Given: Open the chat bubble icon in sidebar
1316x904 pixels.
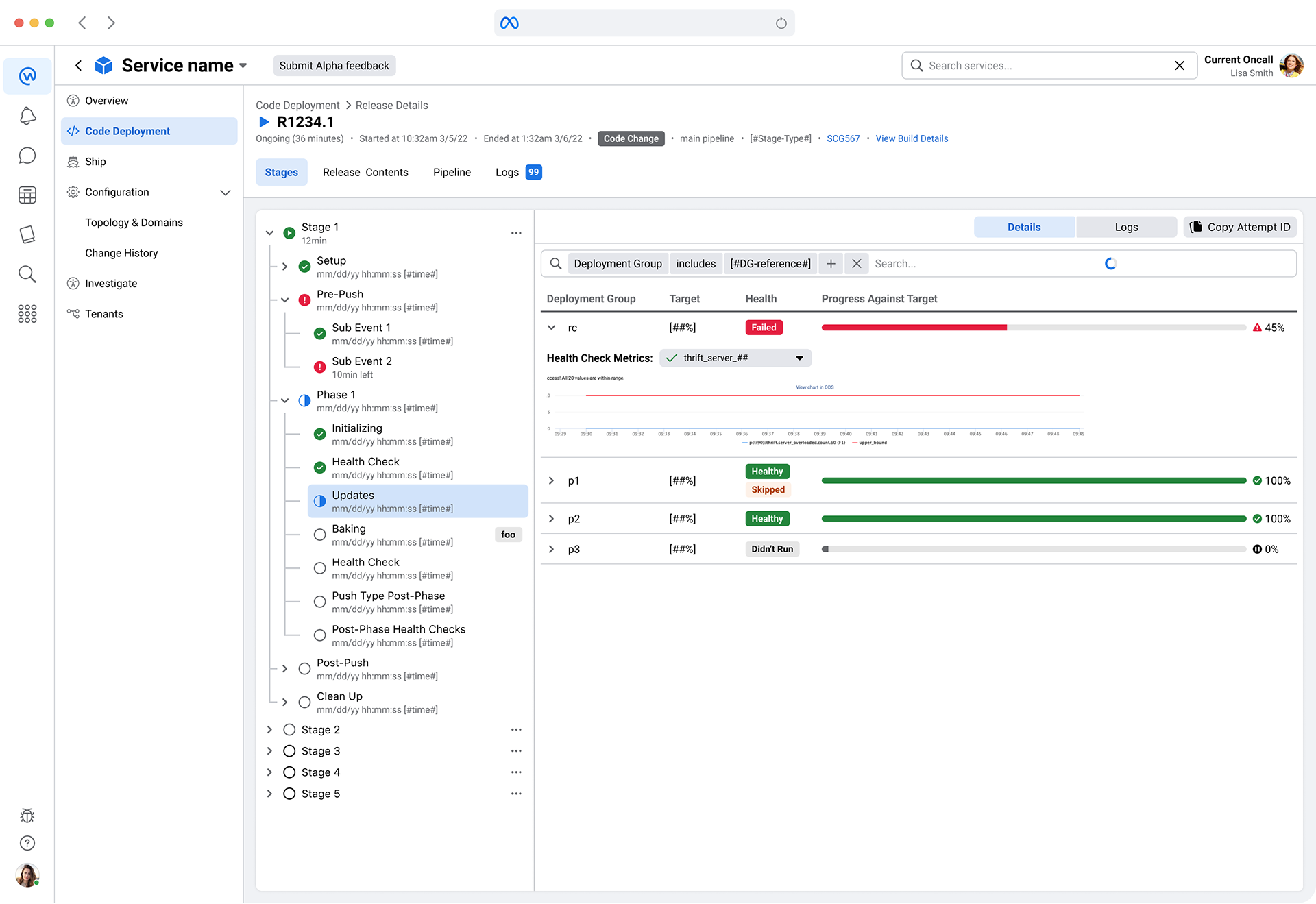Looking at the screenshot, I should tap(27, 156).
